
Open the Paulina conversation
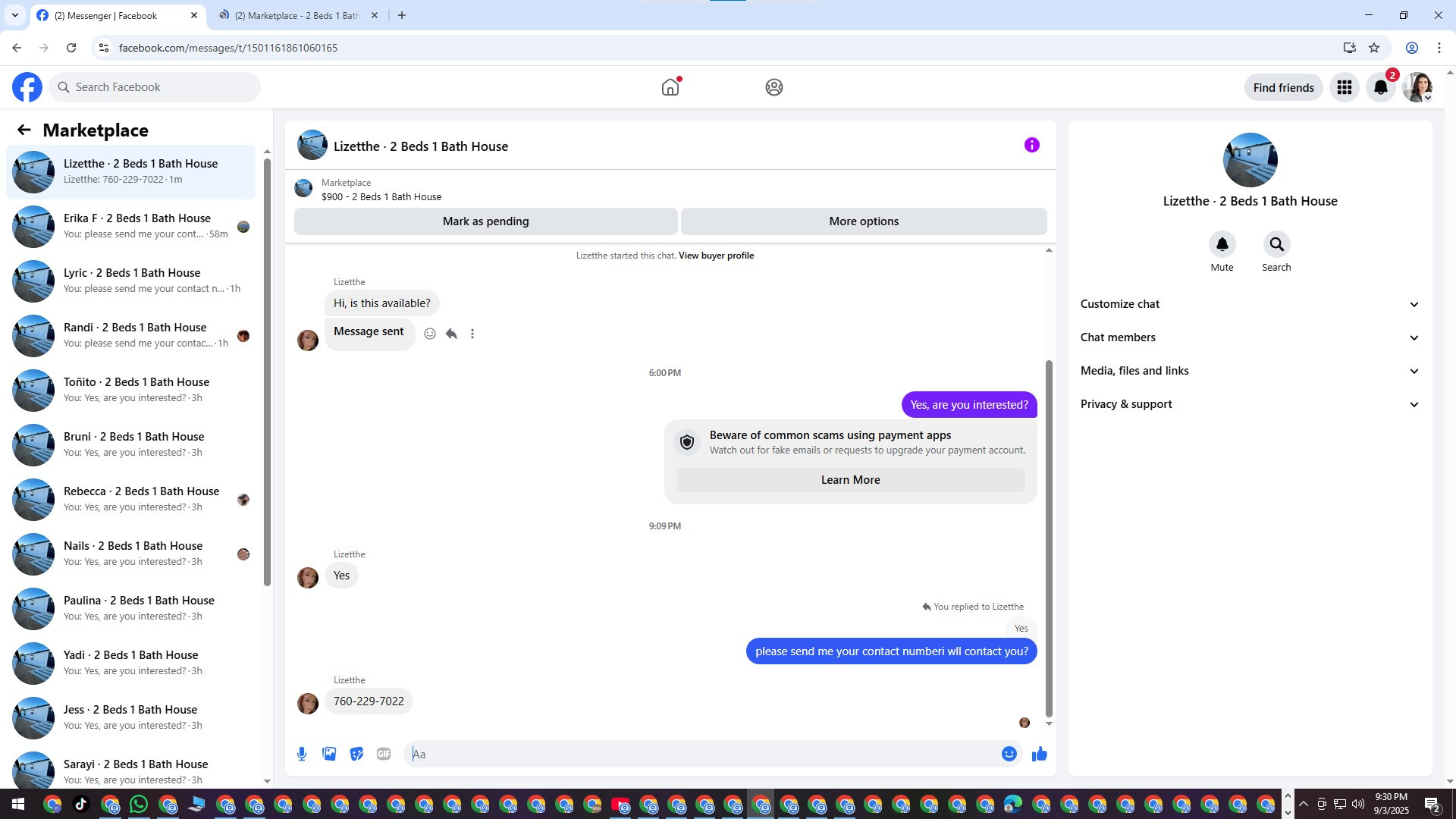tap(130, 608)
